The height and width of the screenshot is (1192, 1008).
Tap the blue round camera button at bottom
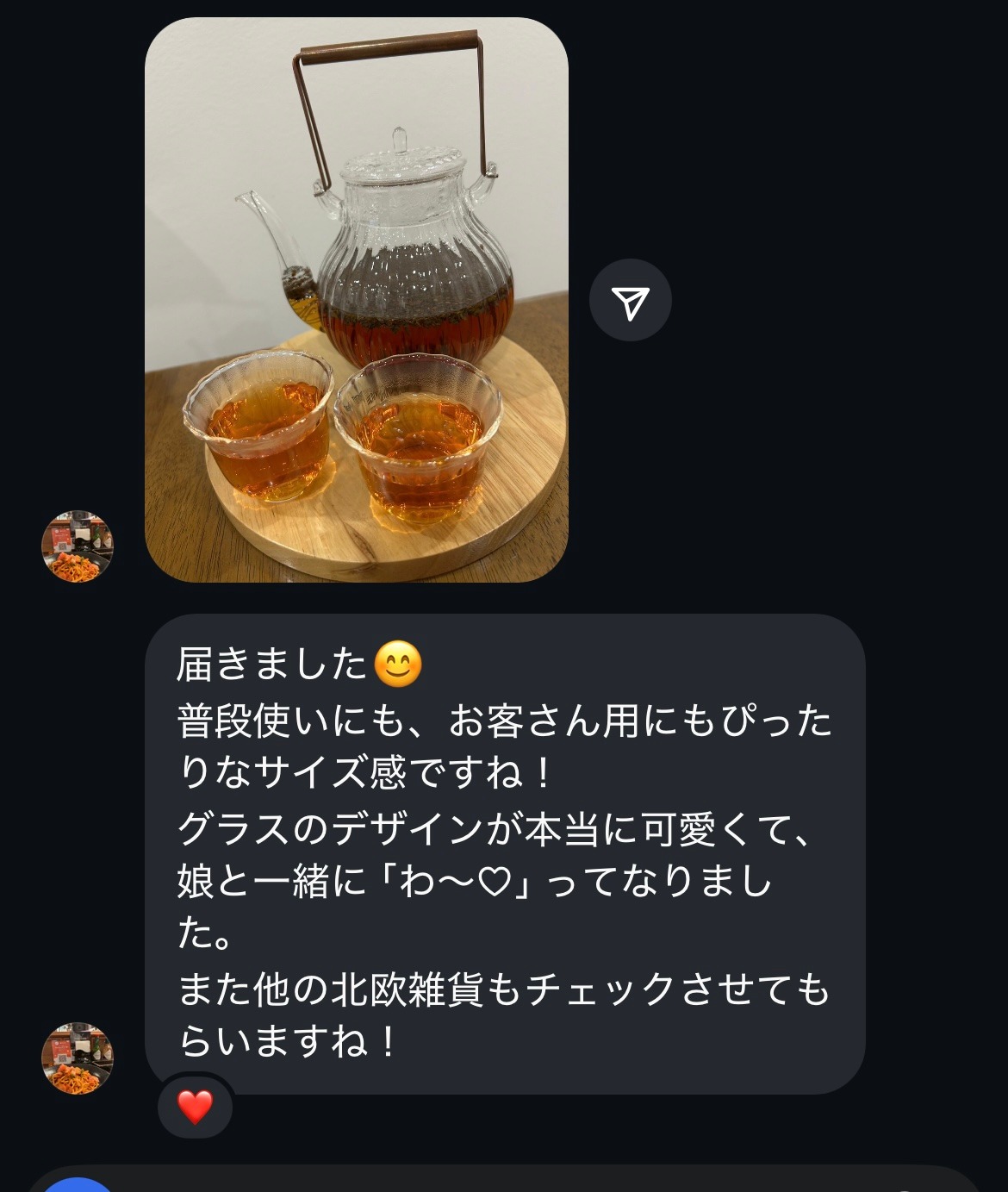click(78, 1185)
